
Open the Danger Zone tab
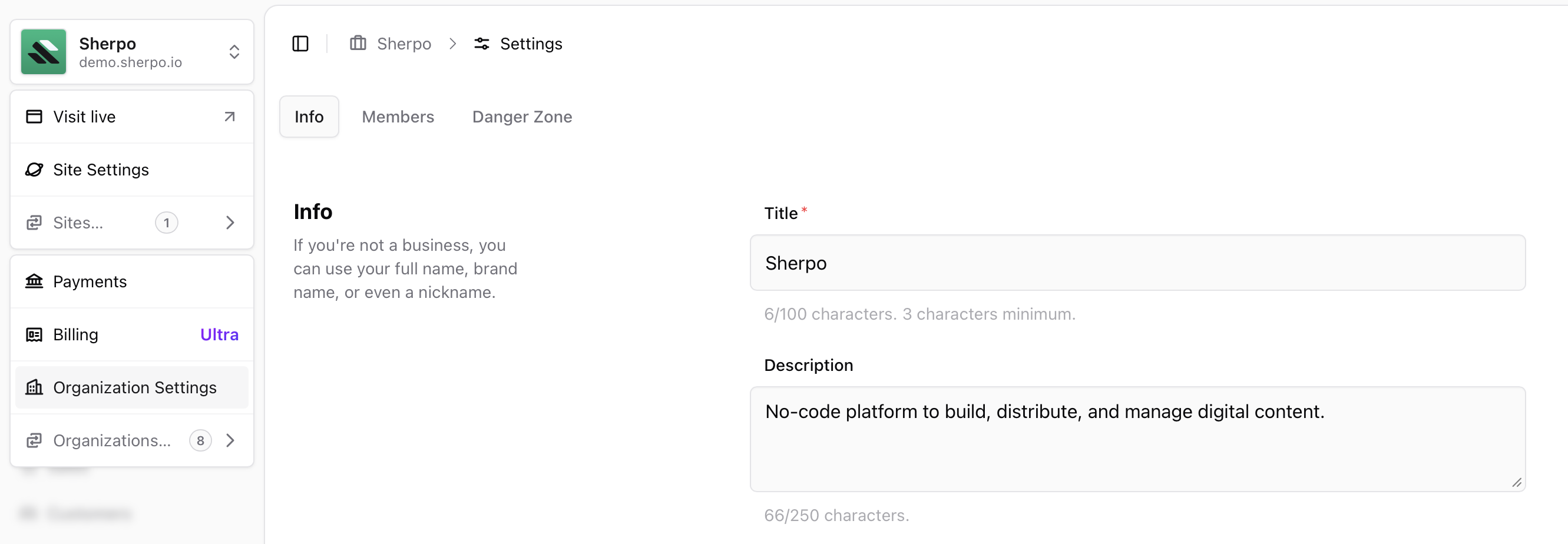[522, 116]
